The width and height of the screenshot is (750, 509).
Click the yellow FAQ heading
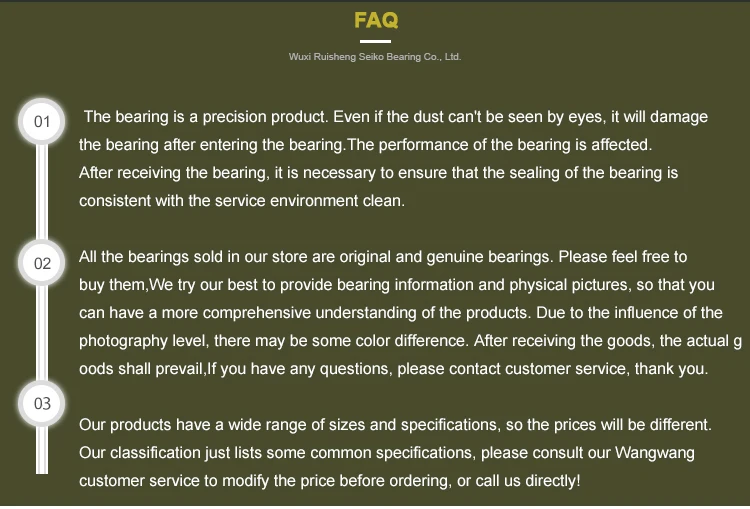click(x=376, y=20)
